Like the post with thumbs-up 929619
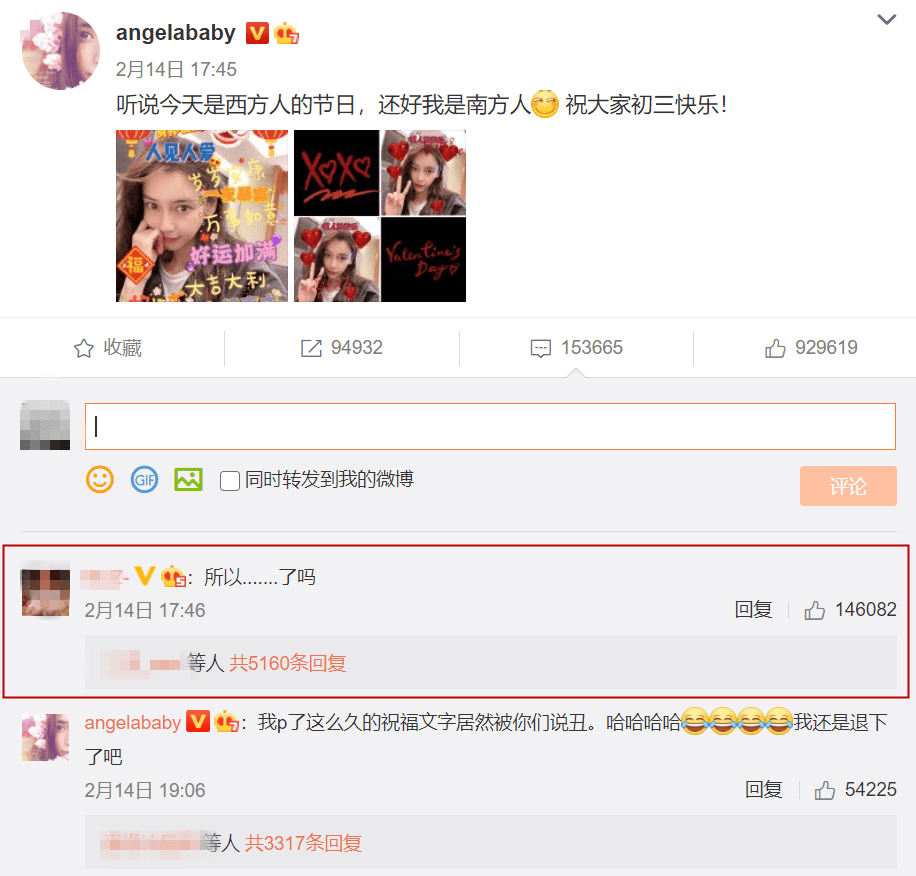The width and height of the screenshot is (916, 876). pos(775,348)
